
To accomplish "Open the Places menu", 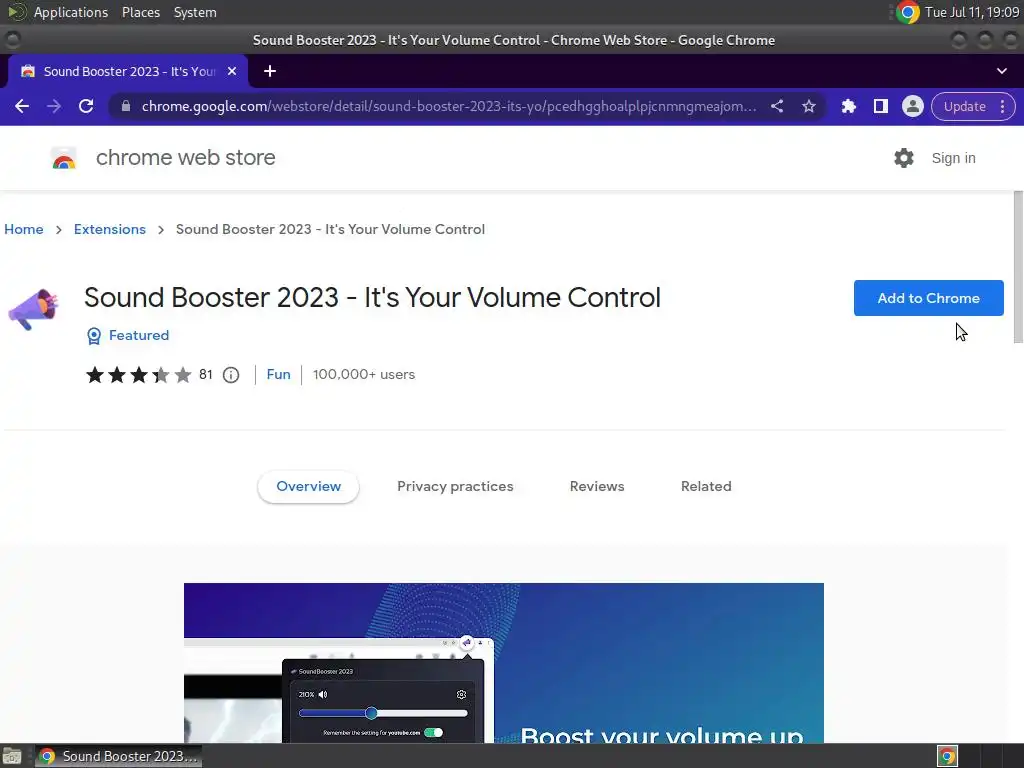I will 140,12.
